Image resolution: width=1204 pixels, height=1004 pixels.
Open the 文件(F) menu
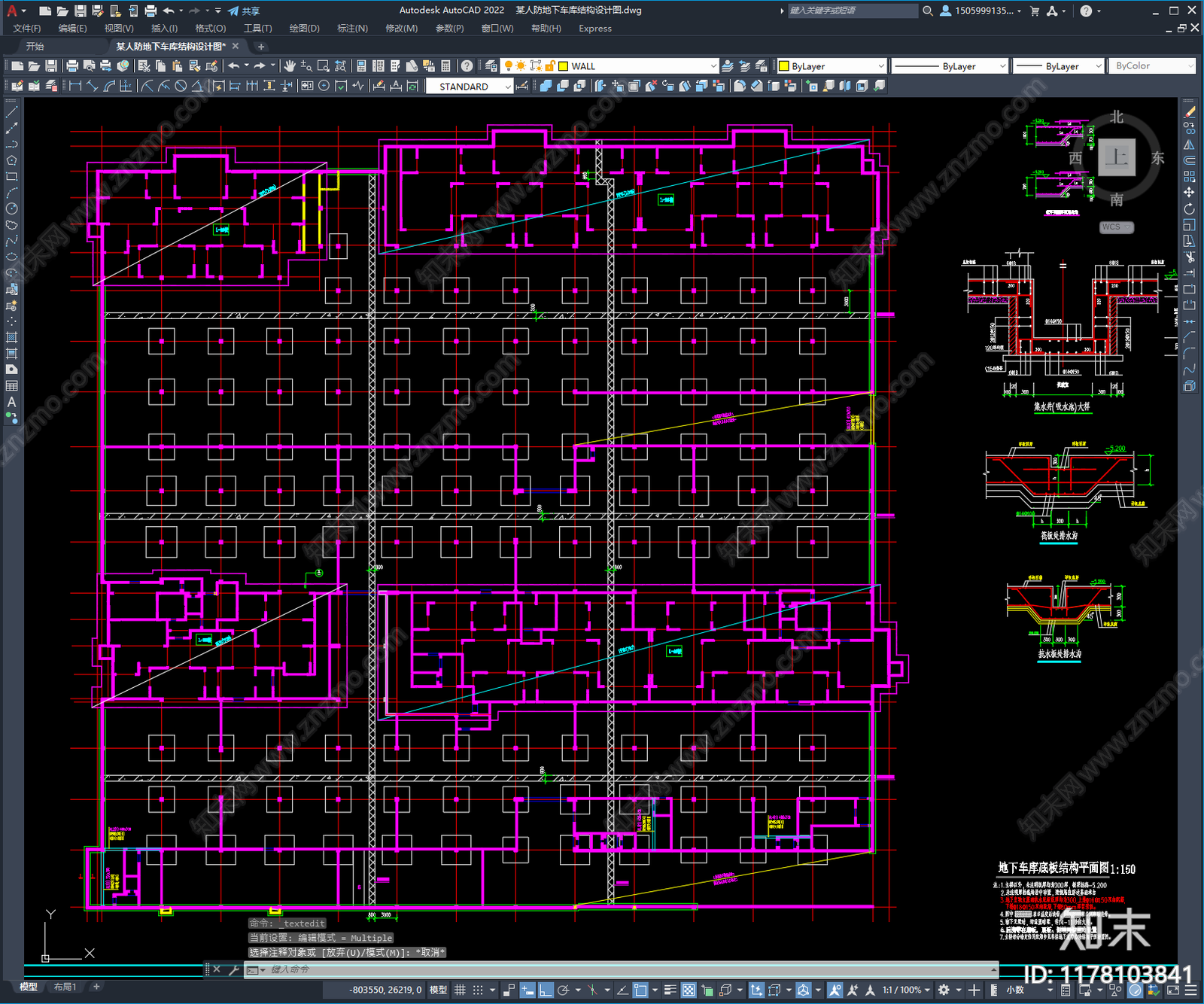click(x=26, y=29)
